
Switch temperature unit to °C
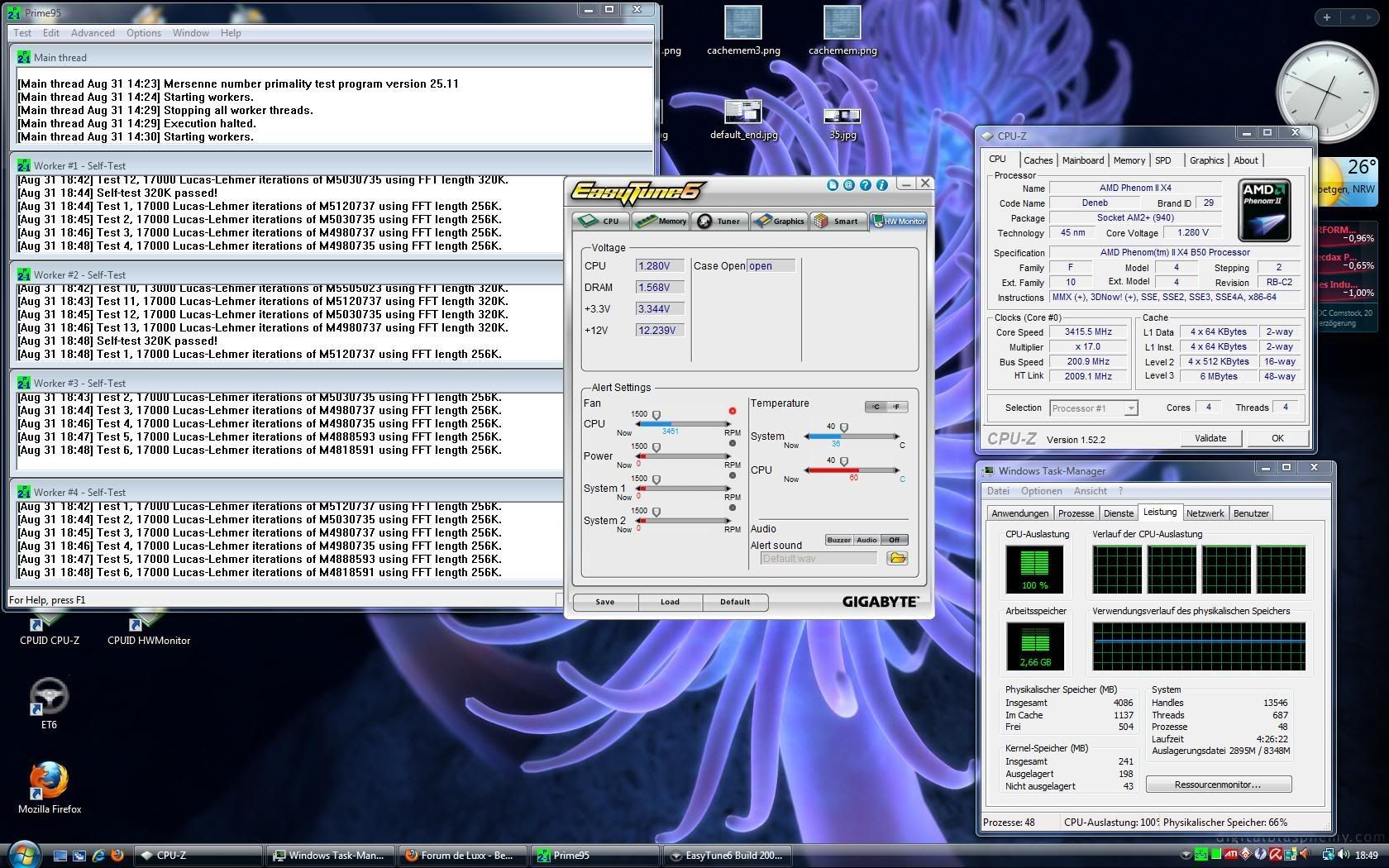coord(876,407)
